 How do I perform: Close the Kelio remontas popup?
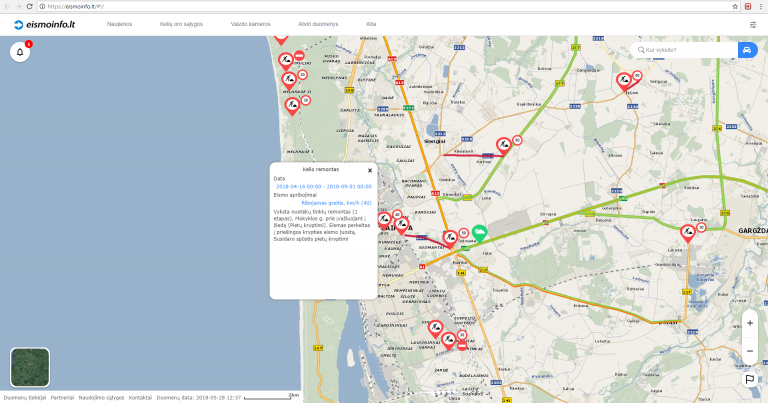[x=369, y=170]
